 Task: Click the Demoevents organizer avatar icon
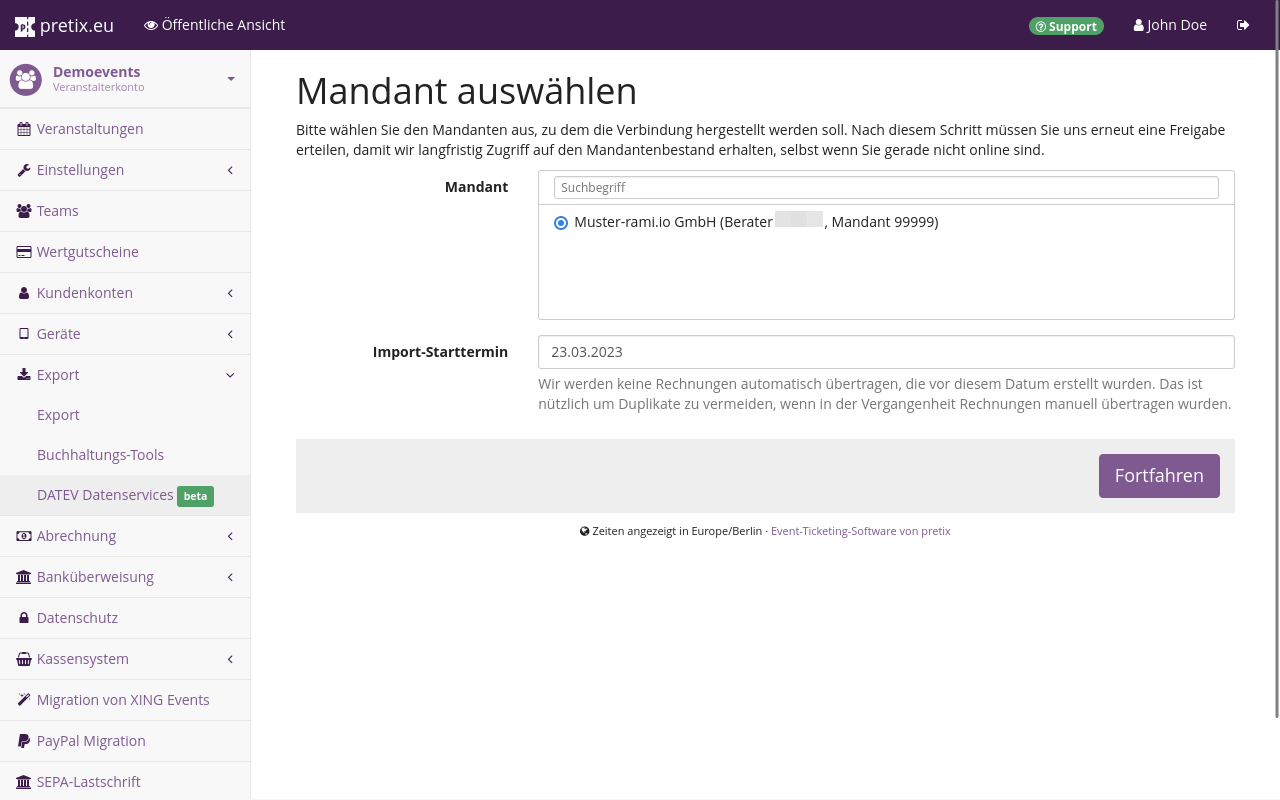click(26, 79)
